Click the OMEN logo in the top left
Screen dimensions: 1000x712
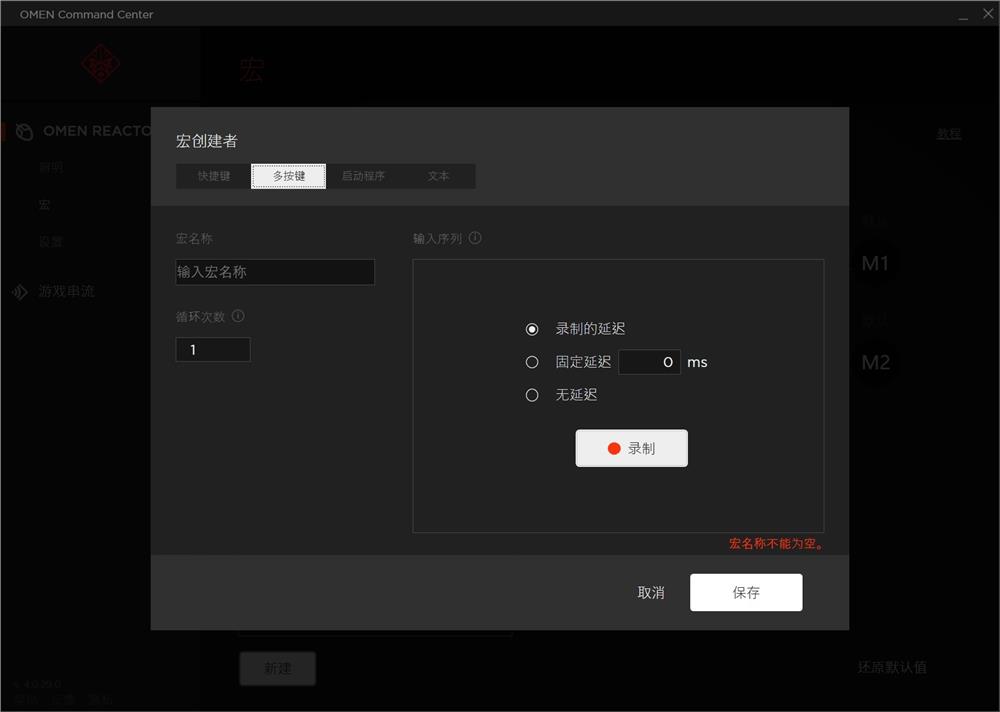click(100, 62)
